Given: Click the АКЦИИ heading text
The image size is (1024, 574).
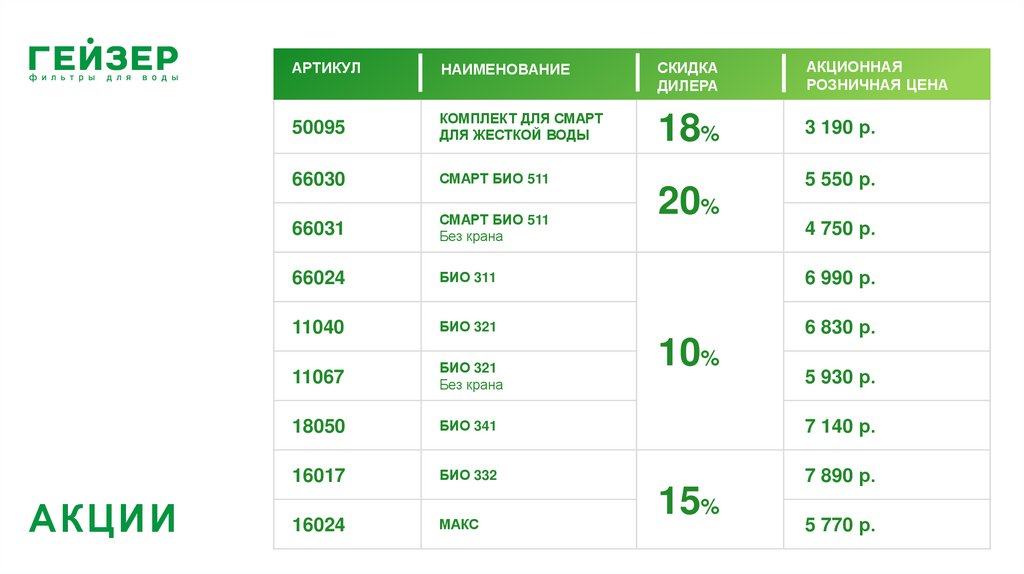Looking at the screenshot, I should [103, 519].
